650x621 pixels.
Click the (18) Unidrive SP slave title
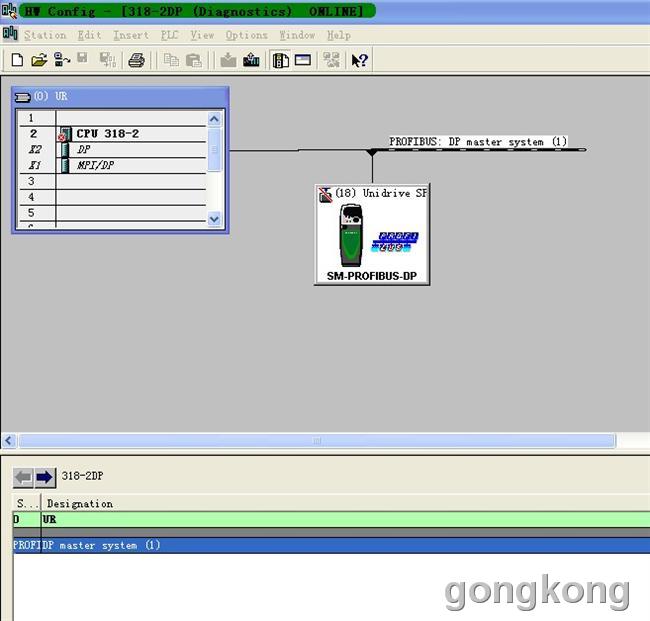381,193
